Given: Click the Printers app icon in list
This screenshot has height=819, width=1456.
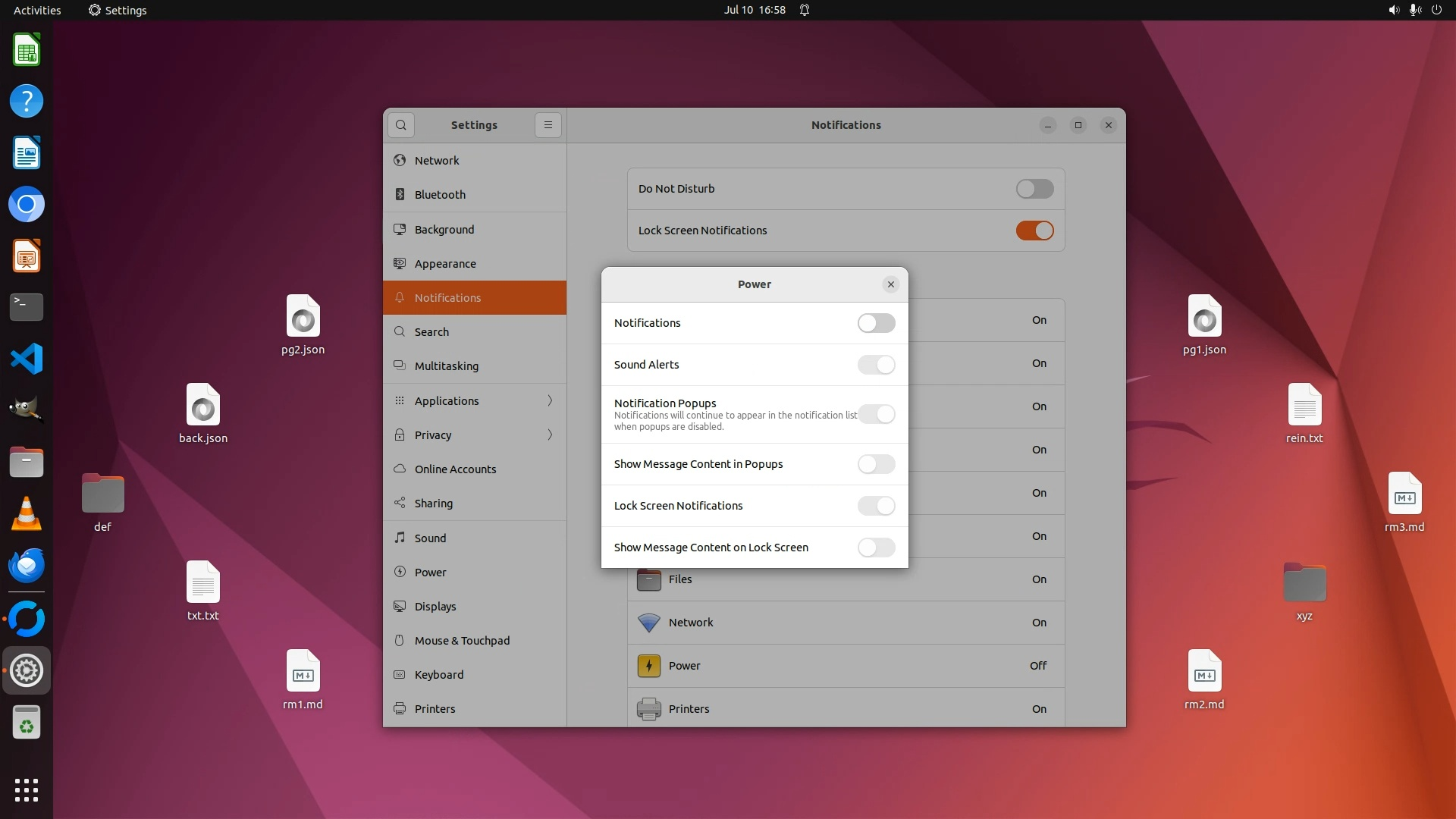Looking at the screenshot, I should [649, 709].
